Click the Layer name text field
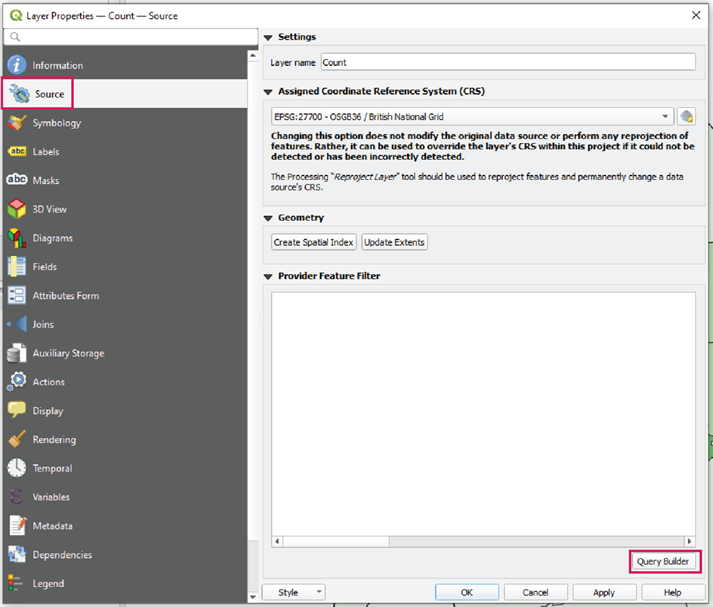 click(507, 62)
